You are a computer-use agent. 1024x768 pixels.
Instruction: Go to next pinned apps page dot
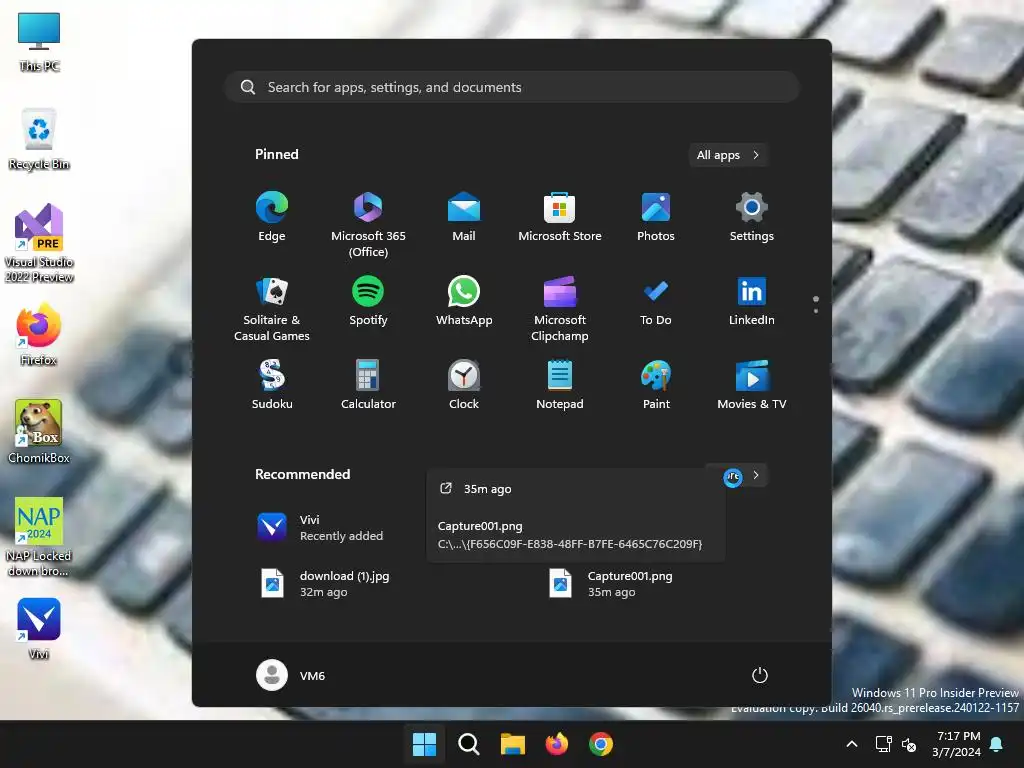pos(816,311)
